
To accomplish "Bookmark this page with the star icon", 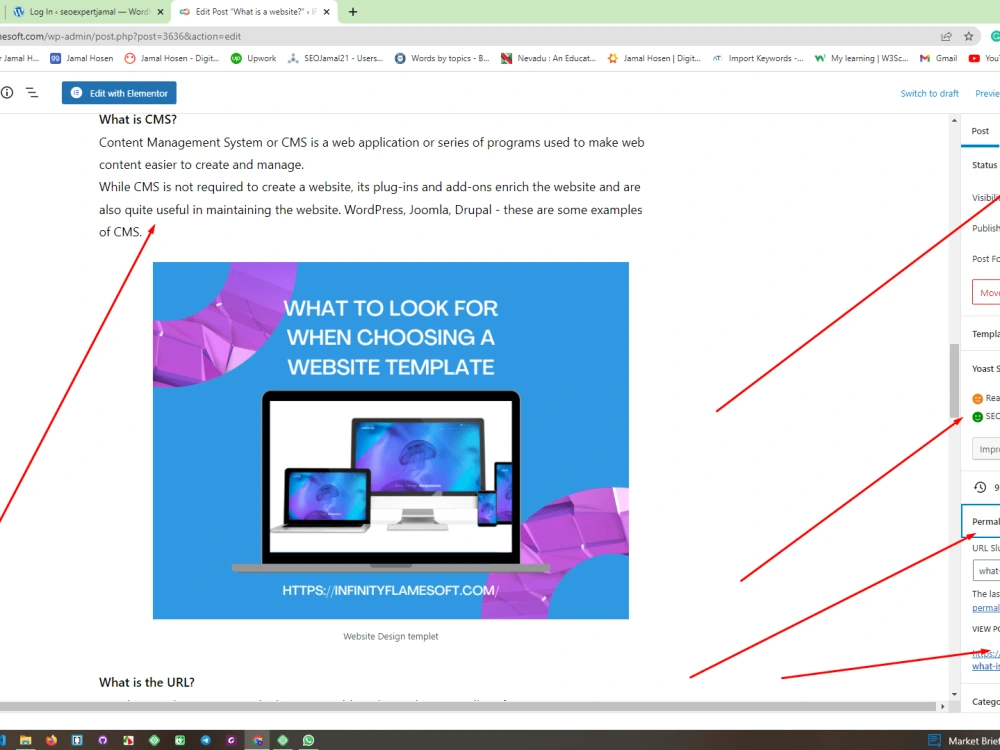I will [x=969, y=36].
